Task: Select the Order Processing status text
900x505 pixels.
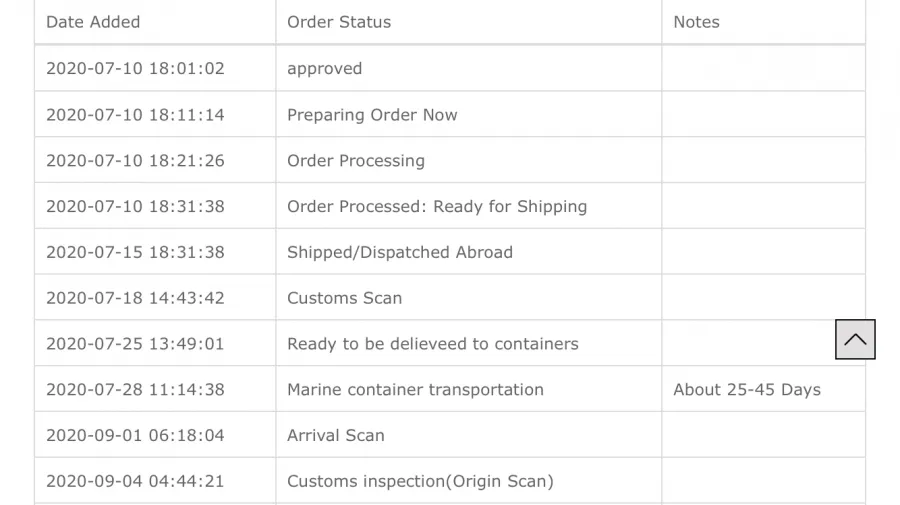Action: tap(356, 161)
